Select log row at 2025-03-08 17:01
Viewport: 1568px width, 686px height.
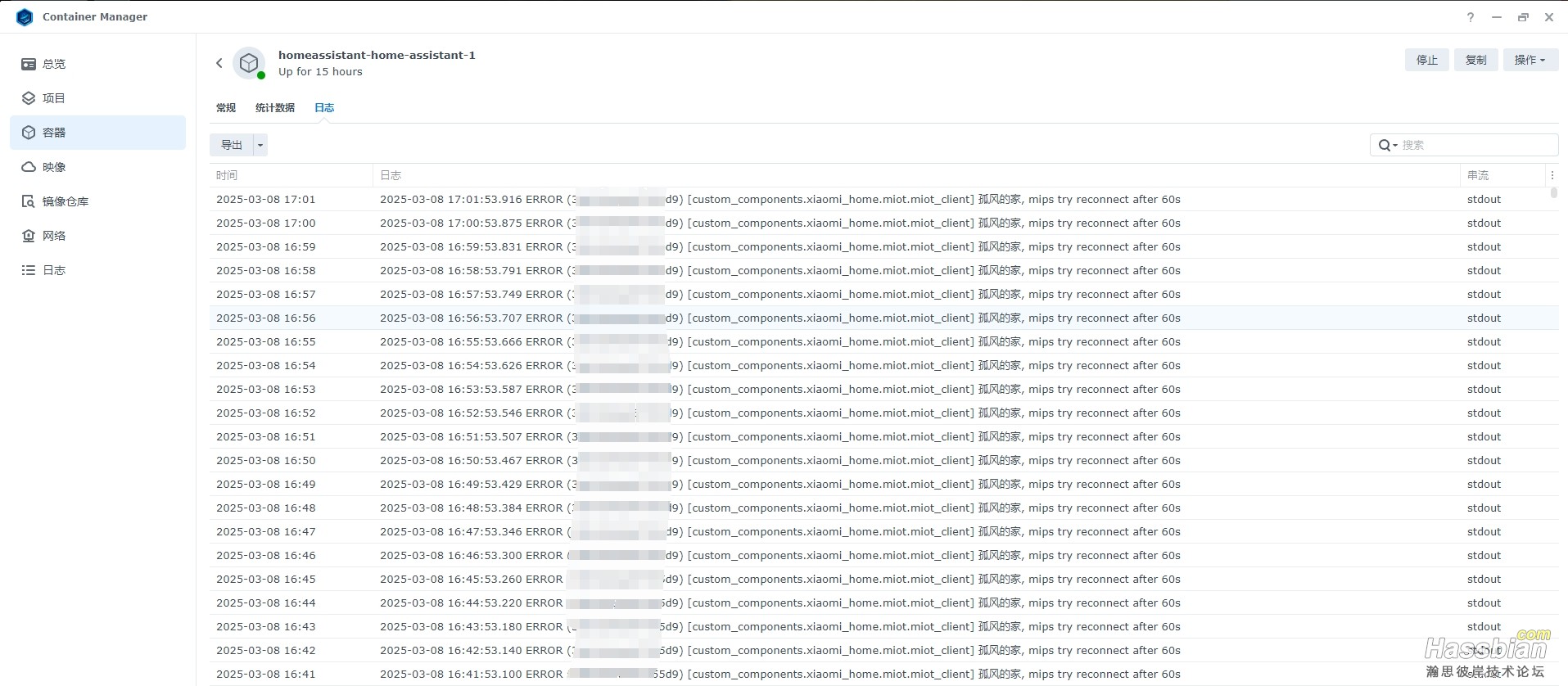[883, 199]
